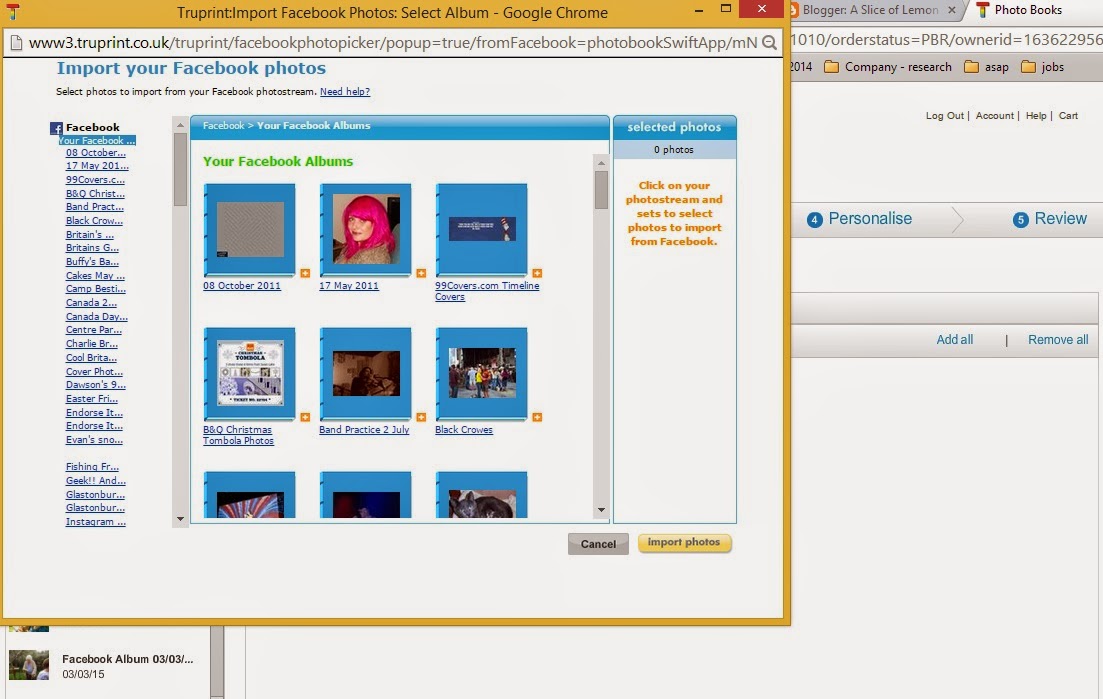
Task: Click Add all in the background page
Action: 955,340
